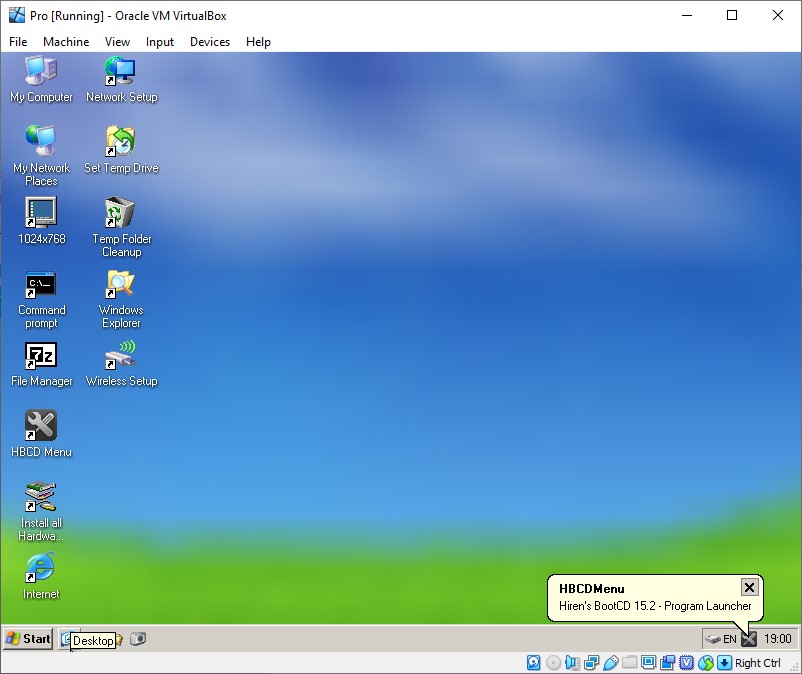Click the HBCDMenu tray icon

[749, 639]
